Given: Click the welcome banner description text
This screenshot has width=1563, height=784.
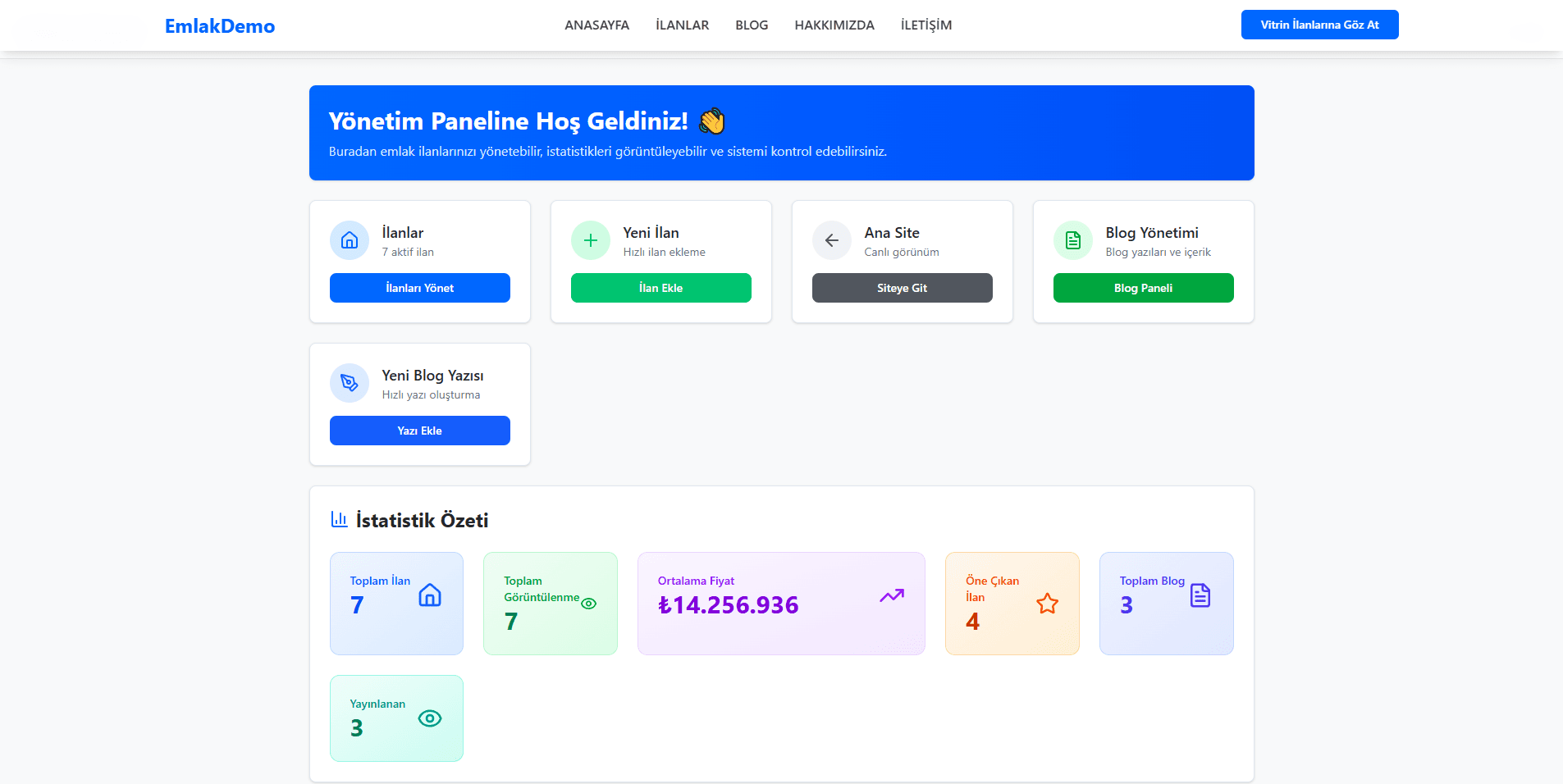Looking at the screenshot, I should click(x=607, y=152).
